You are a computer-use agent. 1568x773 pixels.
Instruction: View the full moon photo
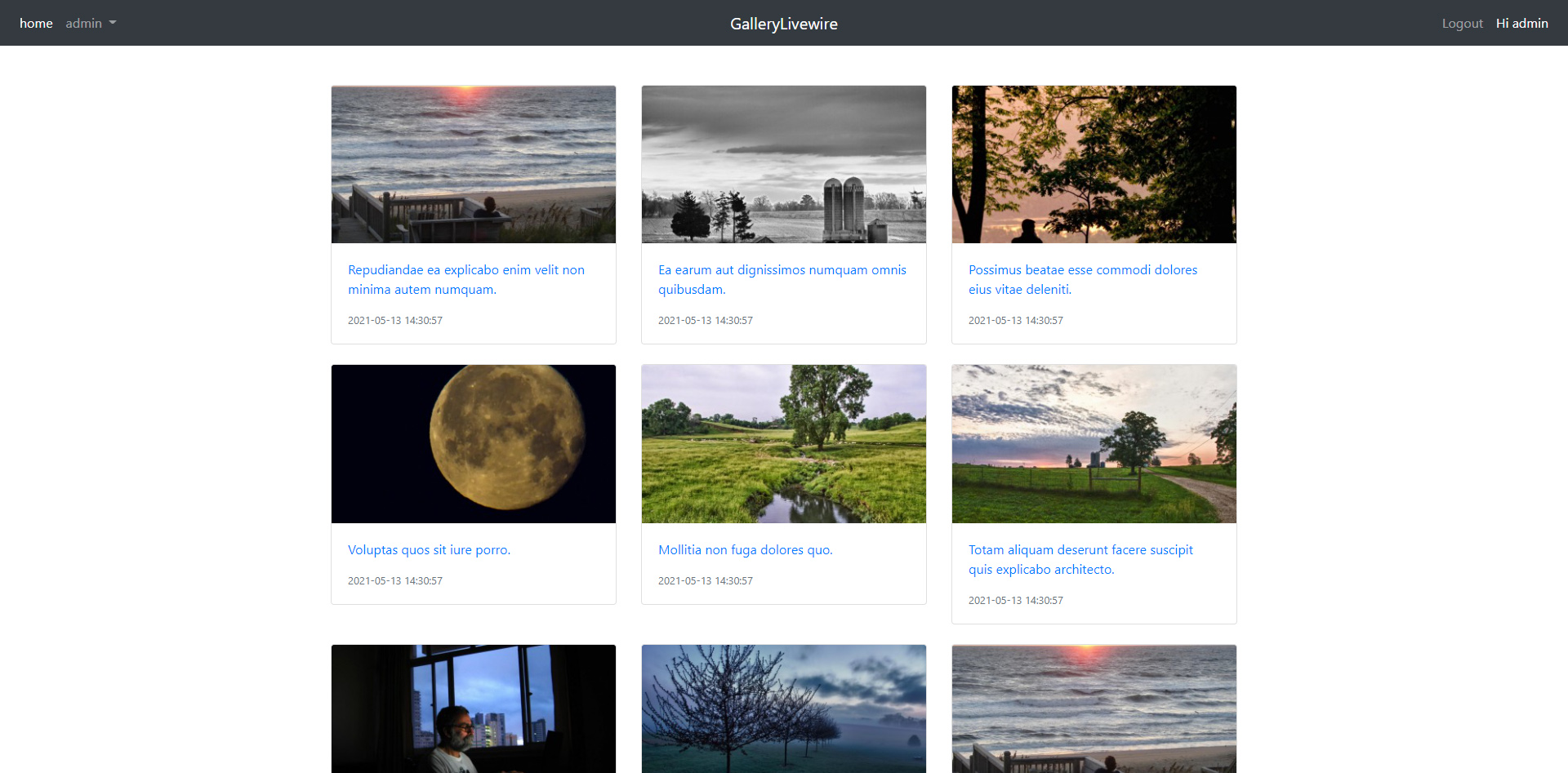click(x=474, y=444)
